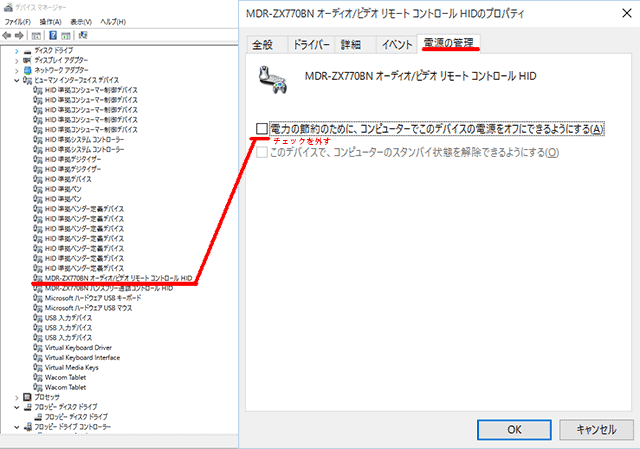Image resolution: width=640 pixels, height=449 pixels.
Task: Click the ディスプレイ アダプター display icon
Action: point(26,60)
